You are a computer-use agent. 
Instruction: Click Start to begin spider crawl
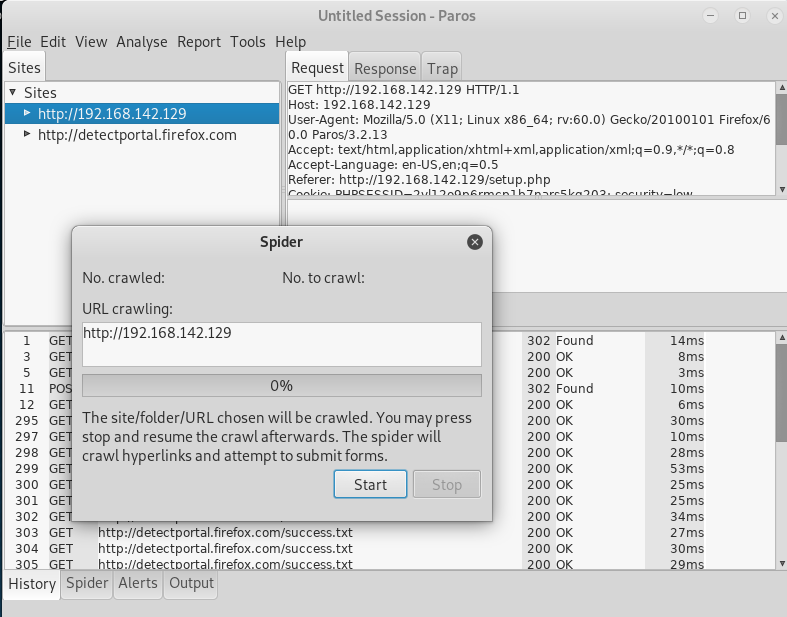click(370, 484)
